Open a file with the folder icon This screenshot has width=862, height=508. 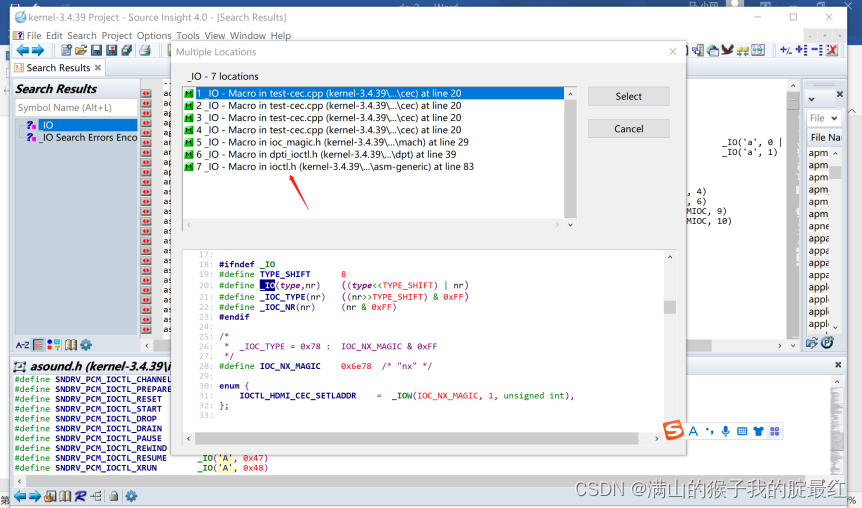pyautogui.click(x=81, y=51)
